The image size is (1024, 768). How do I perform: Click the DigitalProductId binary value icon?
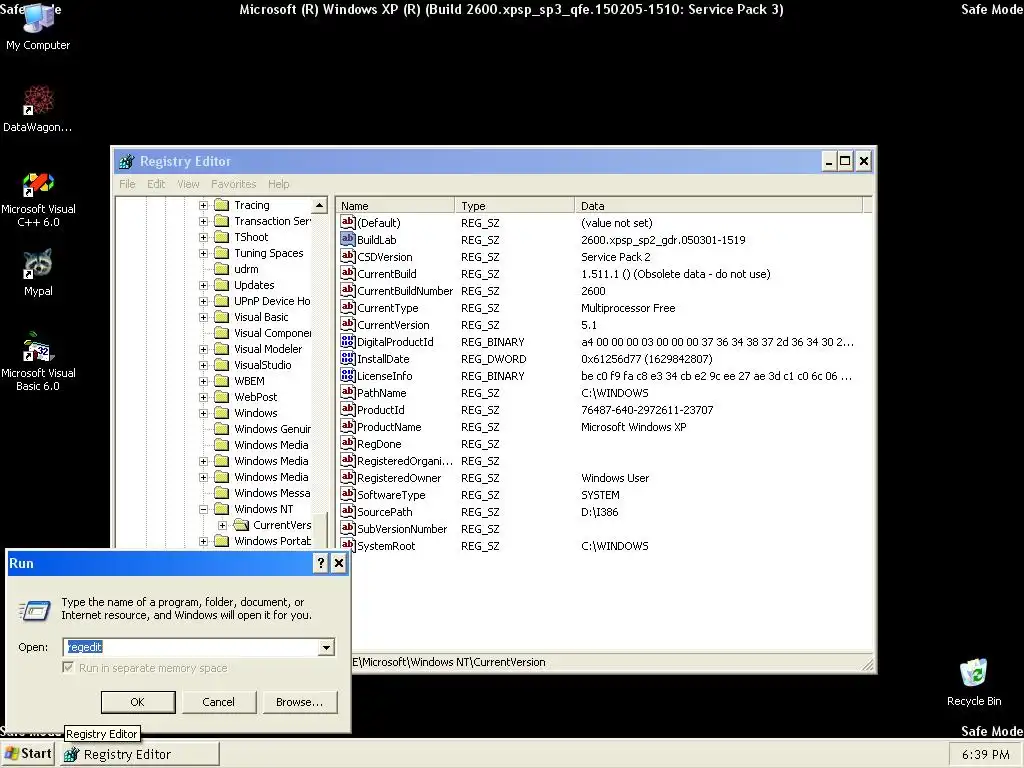[347, 342]
